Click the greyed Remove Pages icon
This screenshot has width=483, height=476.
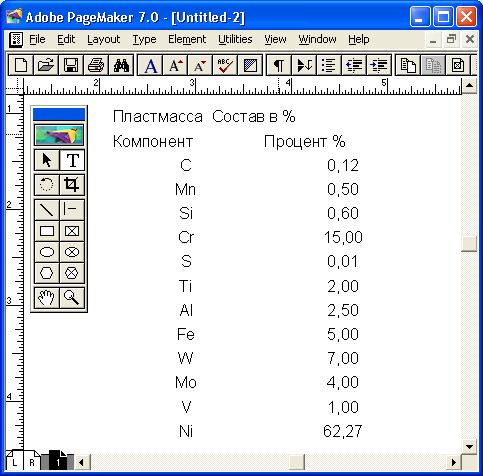pos(433,65)
